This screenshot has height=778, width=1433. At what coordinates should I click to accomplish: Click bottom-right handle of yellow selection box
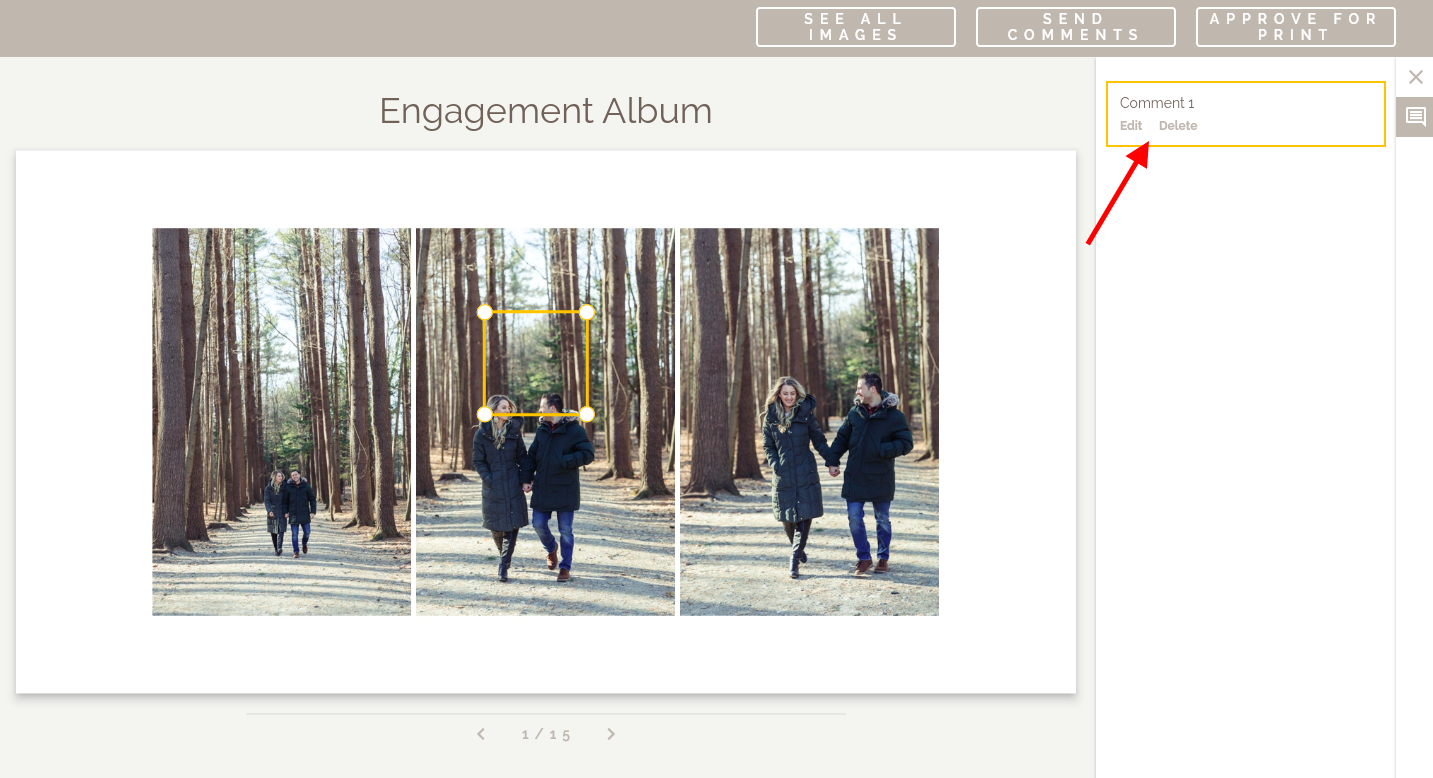587,414
